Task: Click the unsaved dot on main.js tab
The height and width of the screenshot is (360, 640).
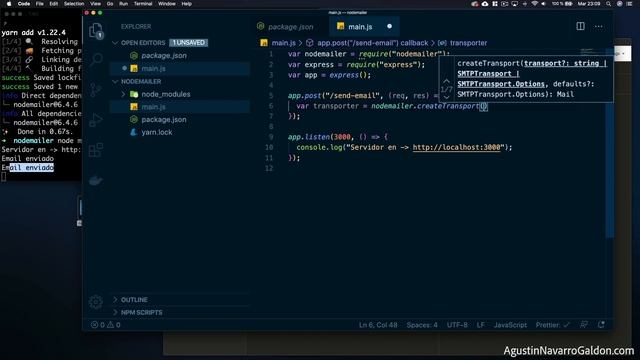Action: click(x=389, y=27)
